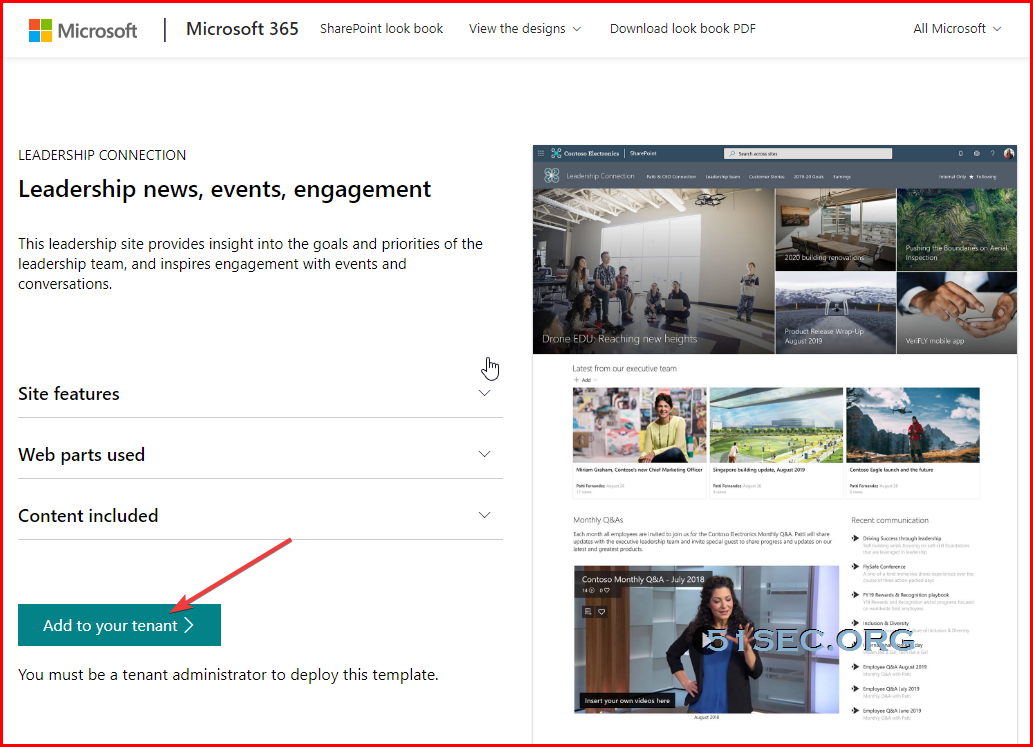Expand the View the designs menu
The image size is (1033, 747).
point(525,28)
